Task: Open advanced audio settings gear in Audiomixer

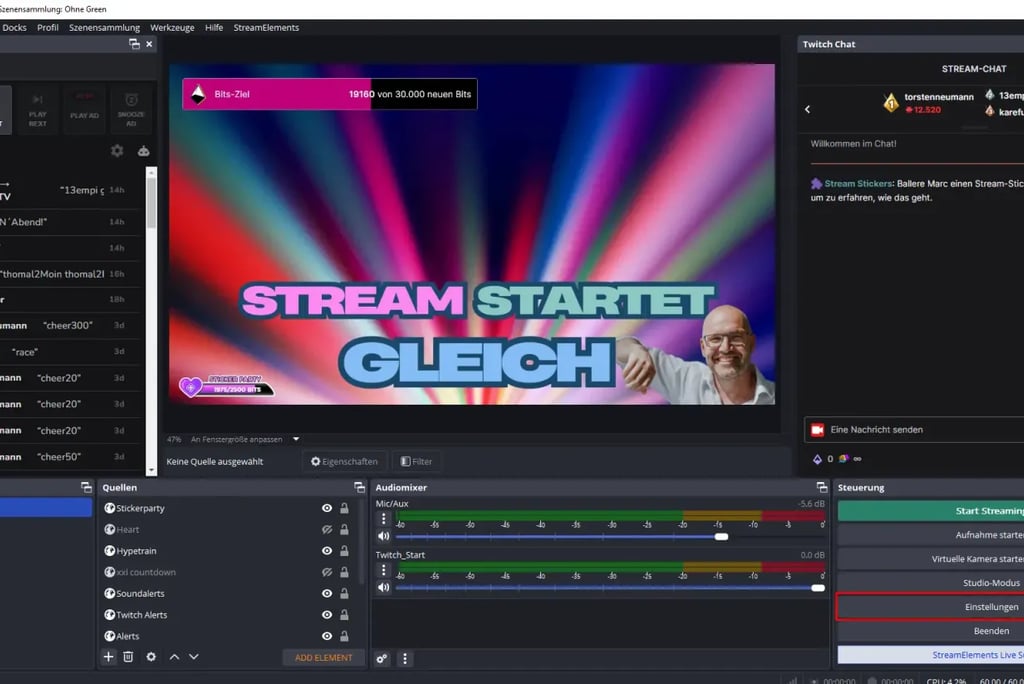Action: pos(381,659)
